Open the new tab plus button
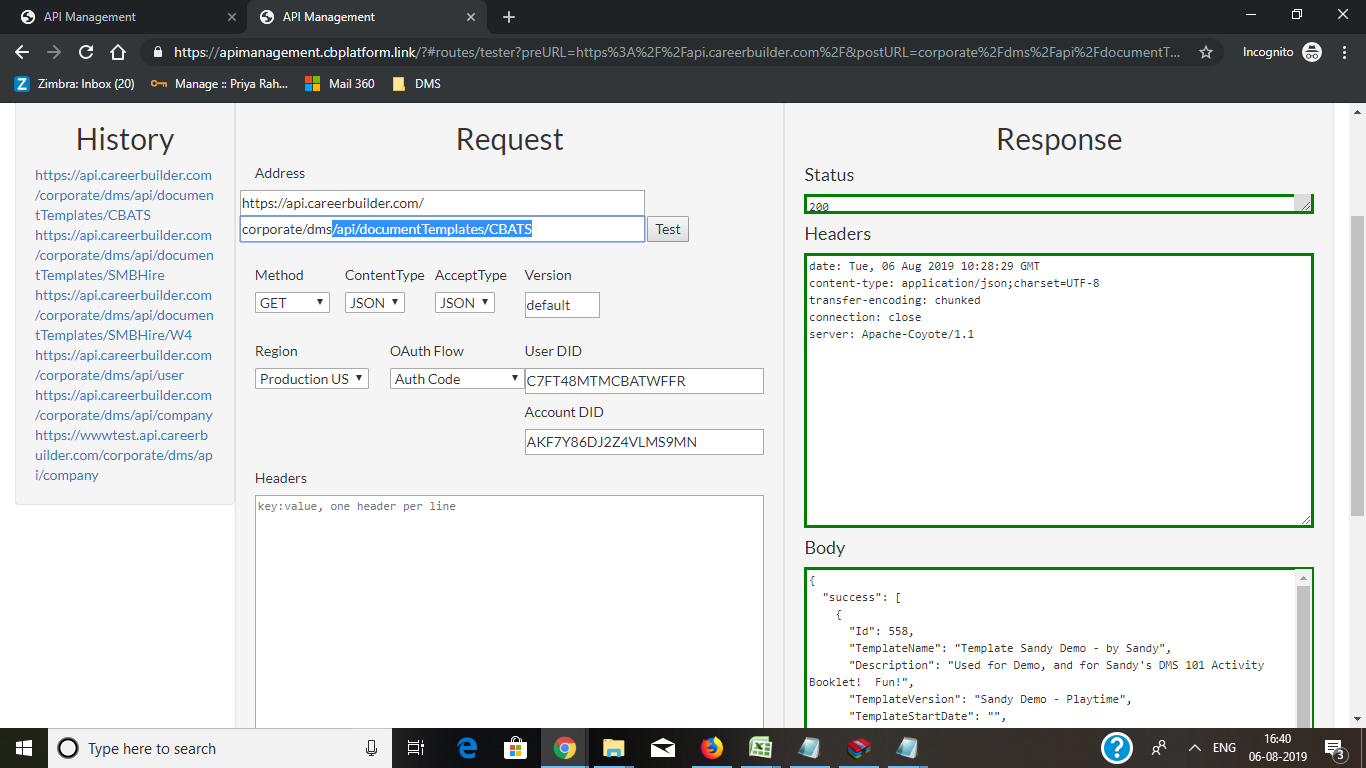 (x=509, y=17)
